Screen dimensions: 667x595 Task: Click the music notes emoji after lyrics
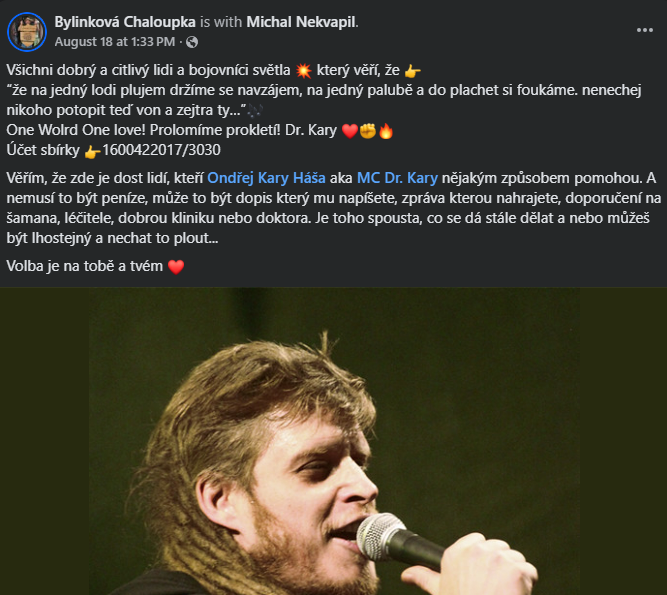[255, 111]
